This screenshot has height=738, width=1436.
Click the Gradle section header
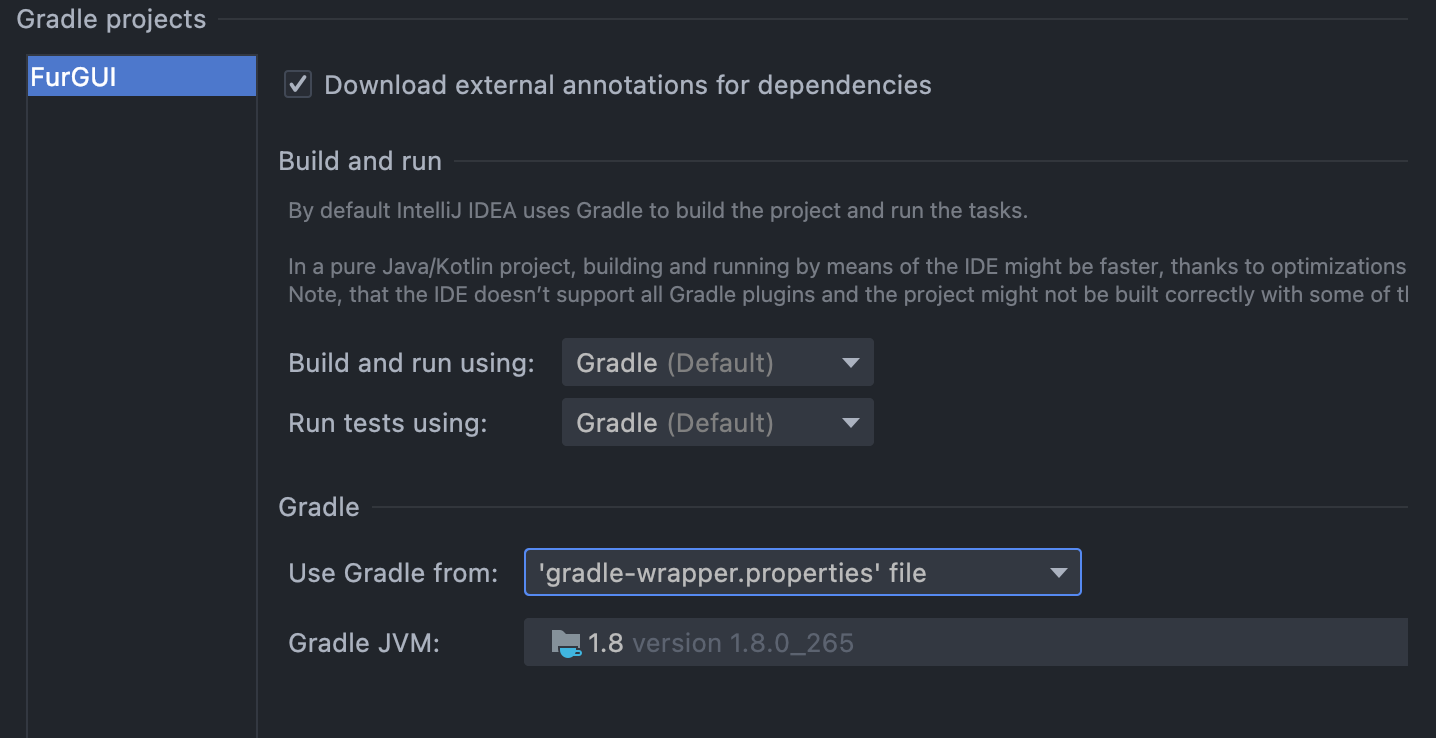tap(318, 507)
